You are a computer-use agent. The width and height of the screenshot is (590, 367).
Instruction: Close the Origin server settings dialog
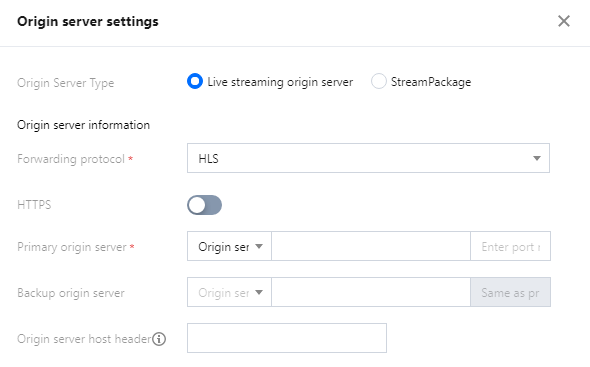[564, 21]
